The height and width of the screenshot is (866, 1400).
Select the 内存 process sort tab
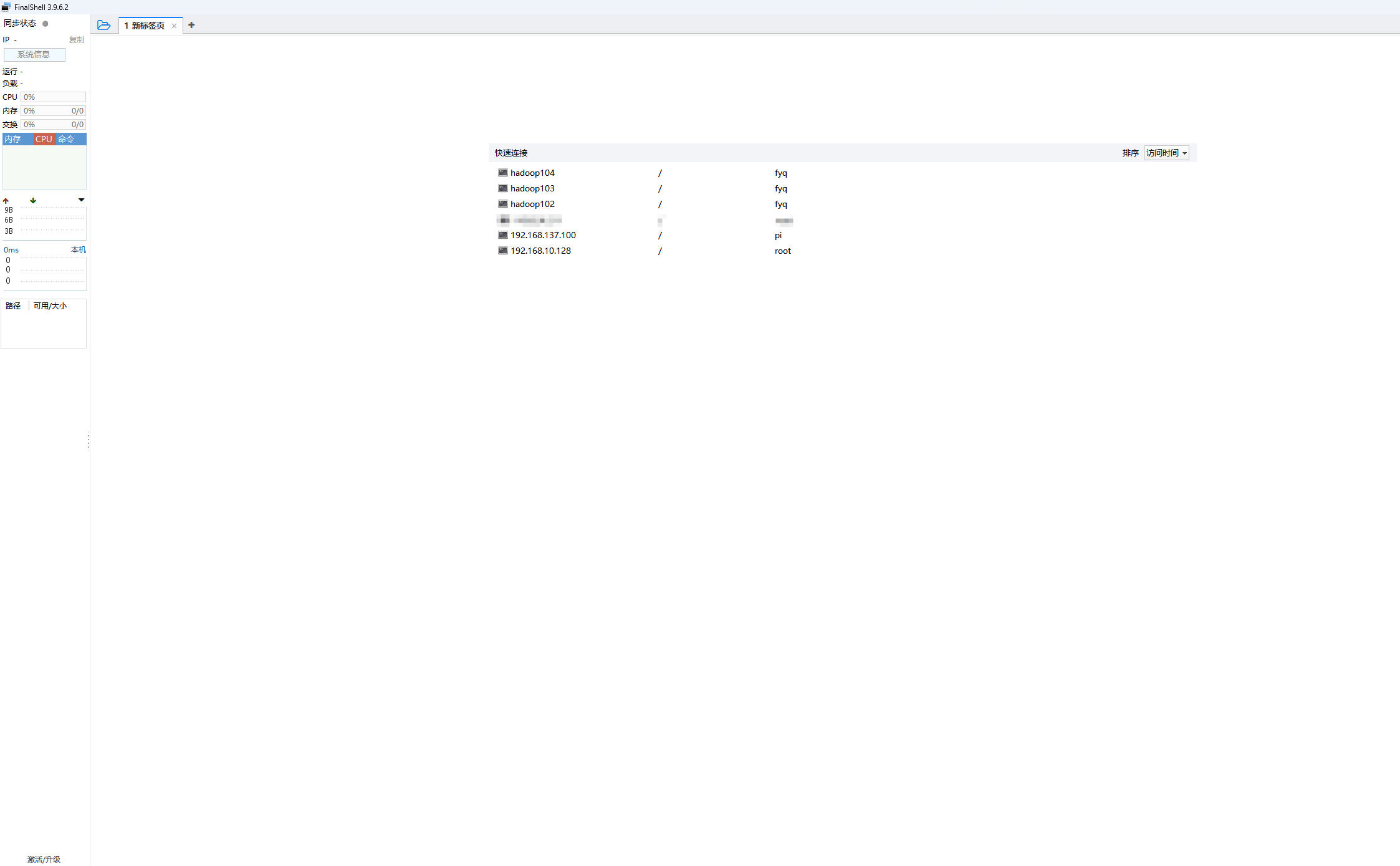pyautogui.click(x=13, y=139)
